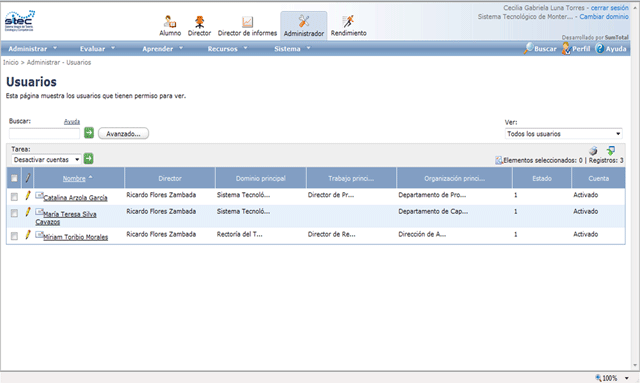640x383 pixels.
Task: Click the green search go arrow
Action: (89, 133)
